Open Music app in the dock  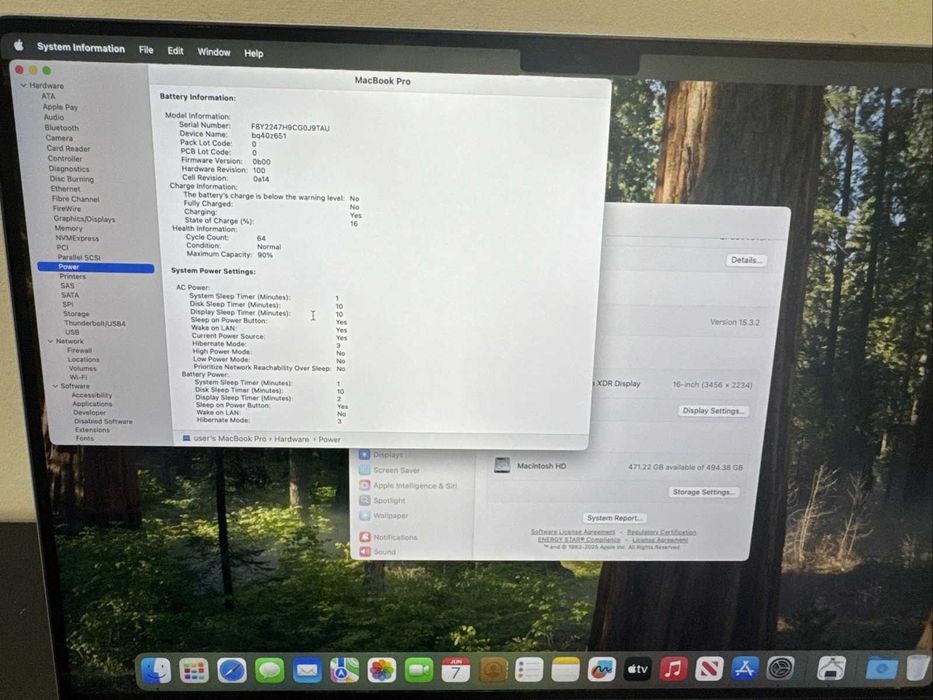click(x=673, y=669)
